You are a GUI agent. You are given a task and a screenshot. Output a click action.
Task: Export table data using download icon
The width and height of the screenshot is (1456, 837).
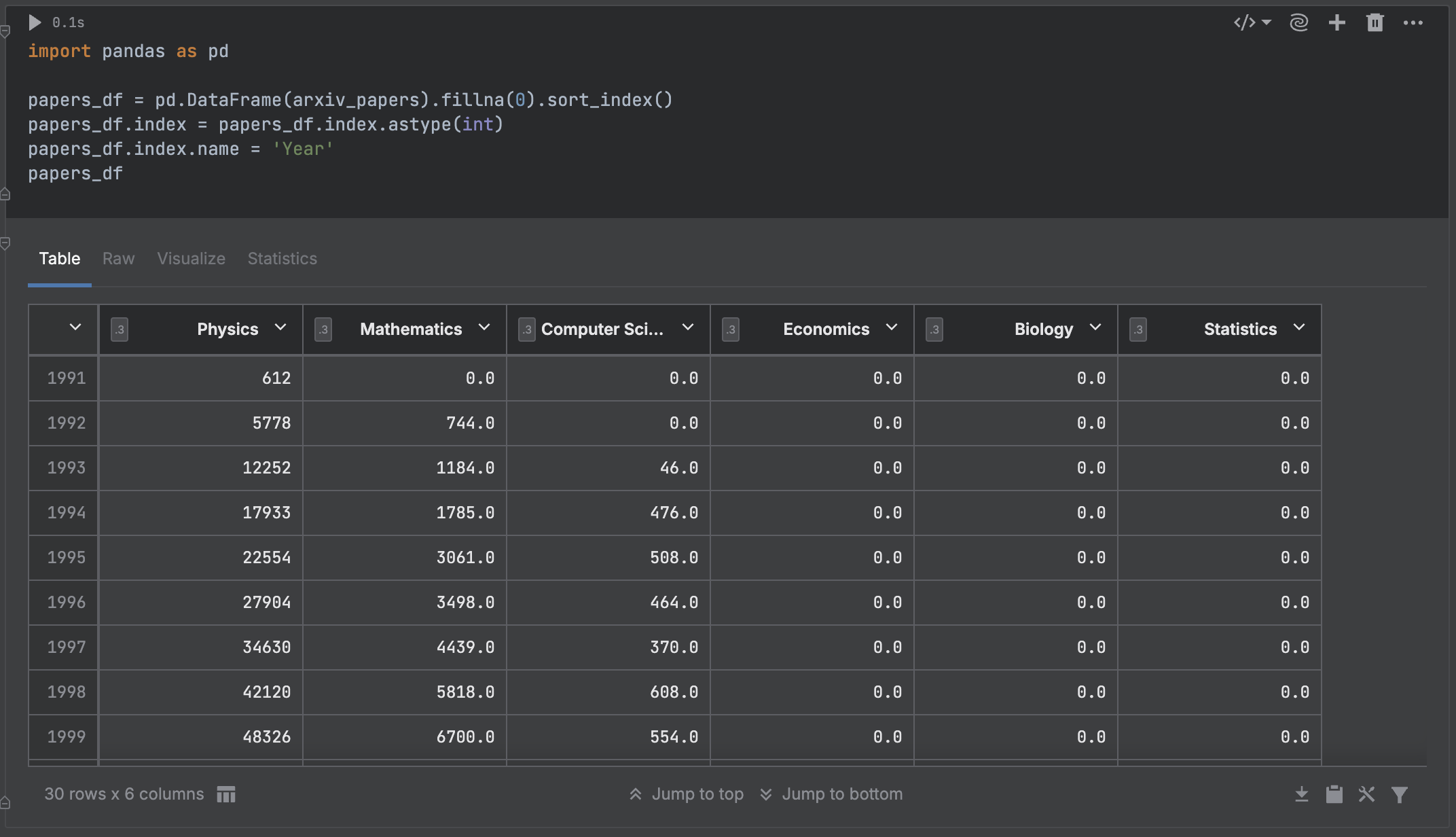[1302, 794]
